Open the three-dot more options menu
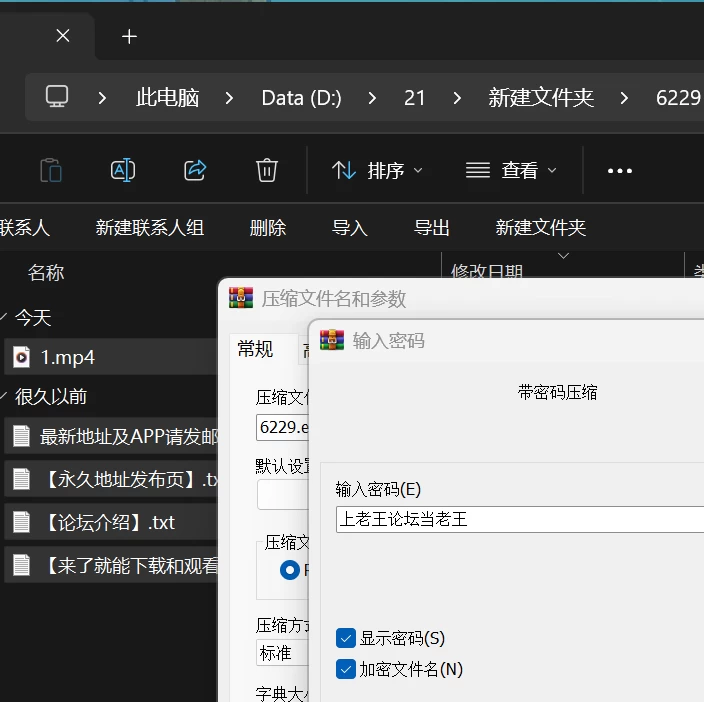 coord(620,171)
